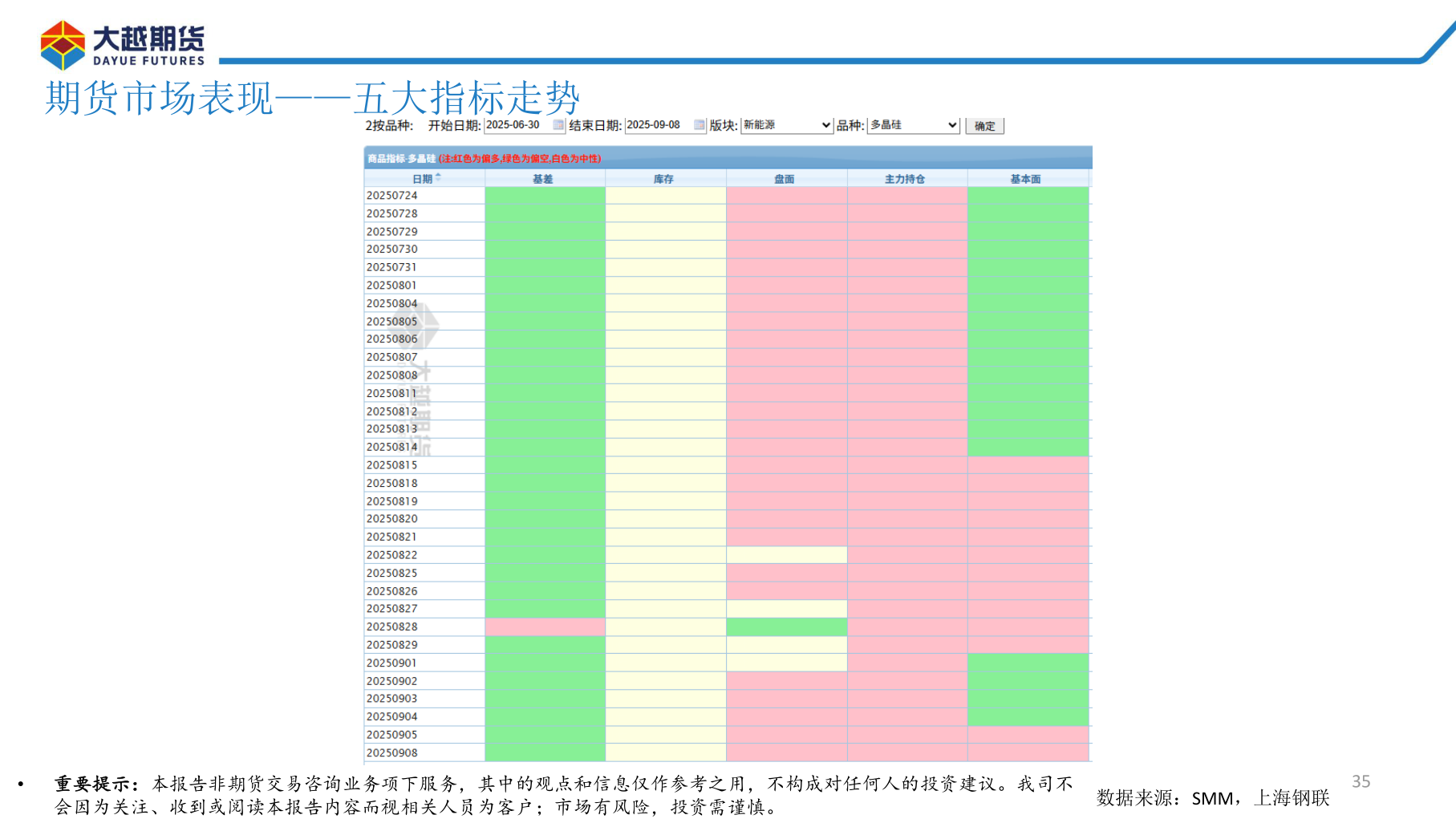Click the ascending sort triangle in date header
The image size is (1456, 819).
[437, 176]
